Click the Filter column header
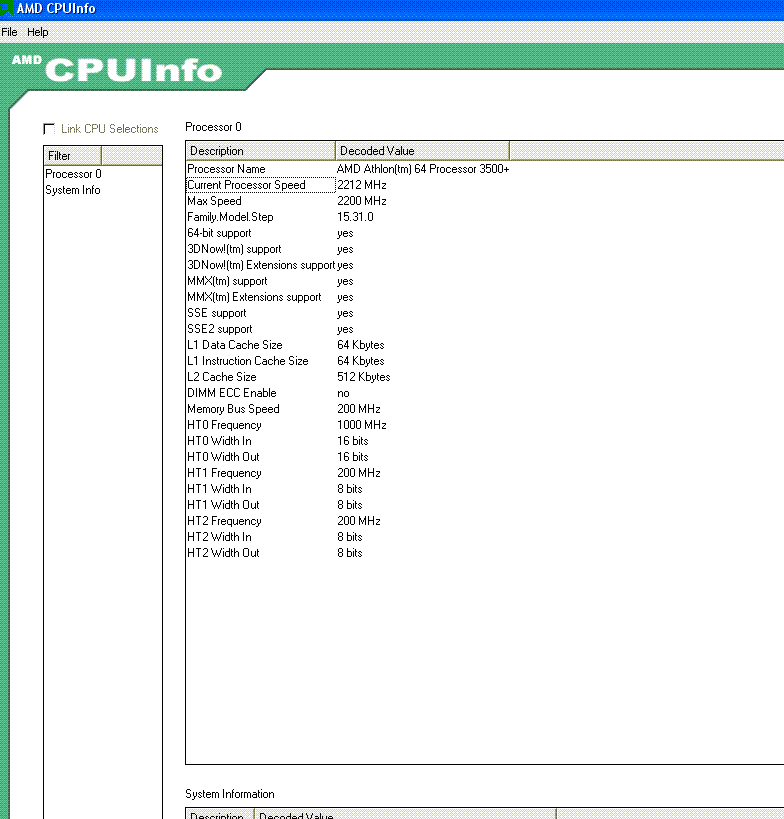The image size is (784, 819). [72, 156]
